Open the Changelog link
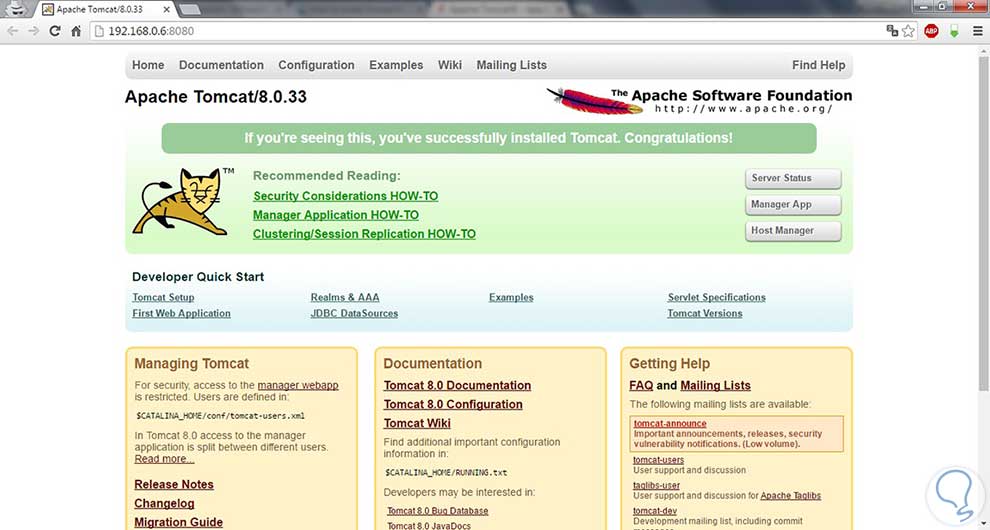 click(x=164, y=503)
